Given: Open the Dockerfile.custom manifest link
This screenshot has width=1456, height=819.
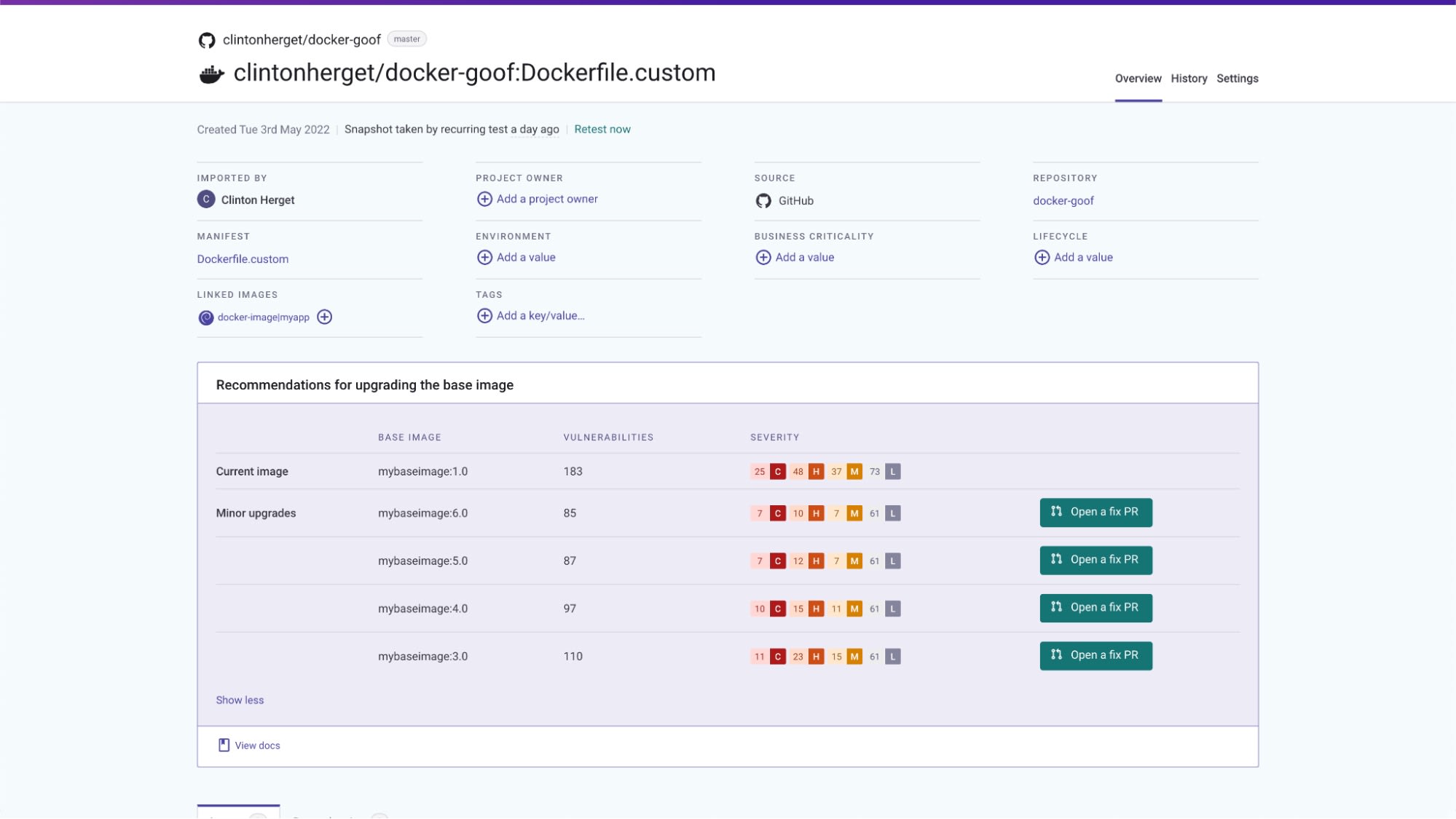Looking at the screenshot, I should point(243,258).
